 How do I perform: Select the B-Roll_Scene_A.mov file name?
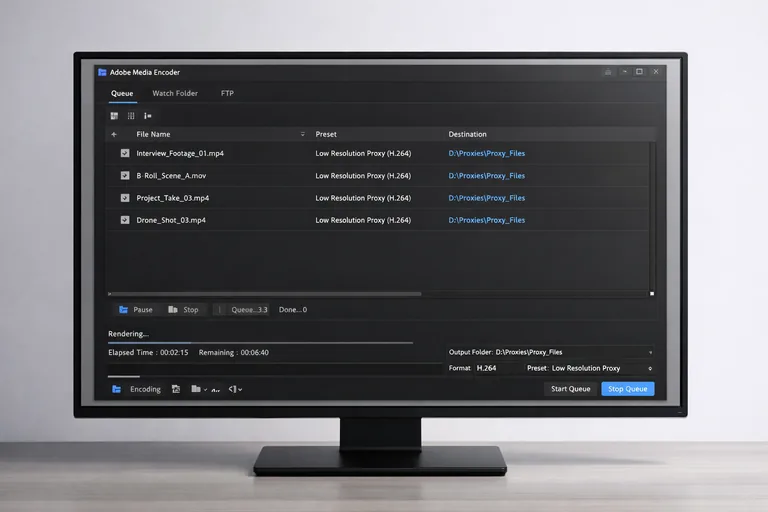(x=171, y=175)
